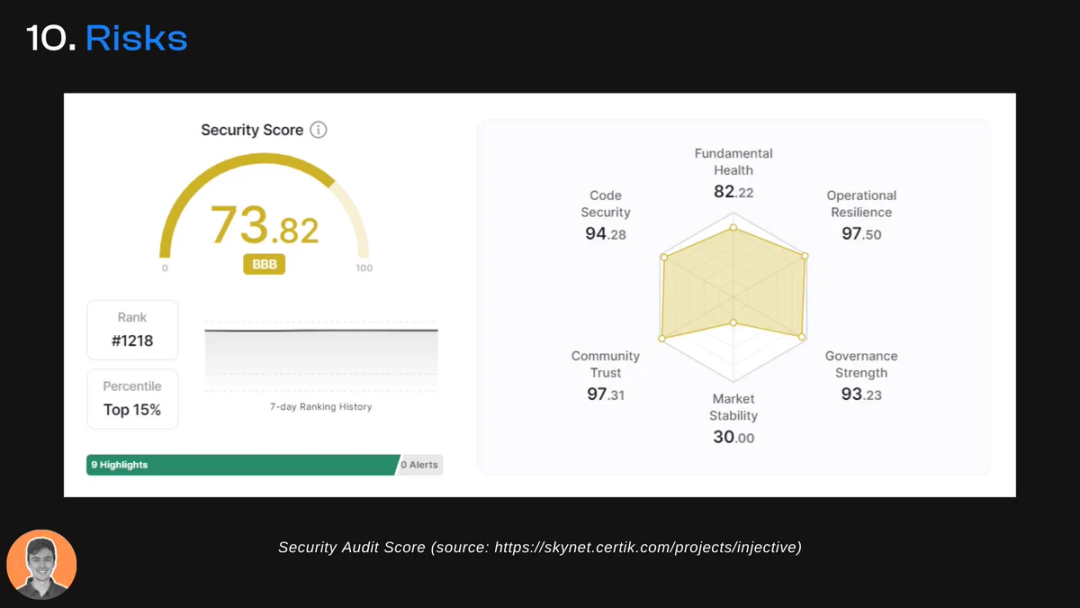Click the Community Trust vertex on radar
Screen dimensions: 1080x608
tap(662, 338)
